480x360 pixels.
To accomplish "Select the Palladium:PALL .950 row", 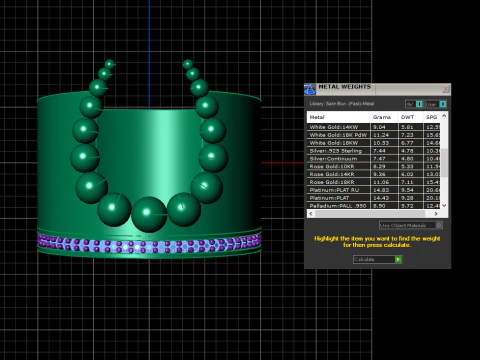I will point(374,206).
